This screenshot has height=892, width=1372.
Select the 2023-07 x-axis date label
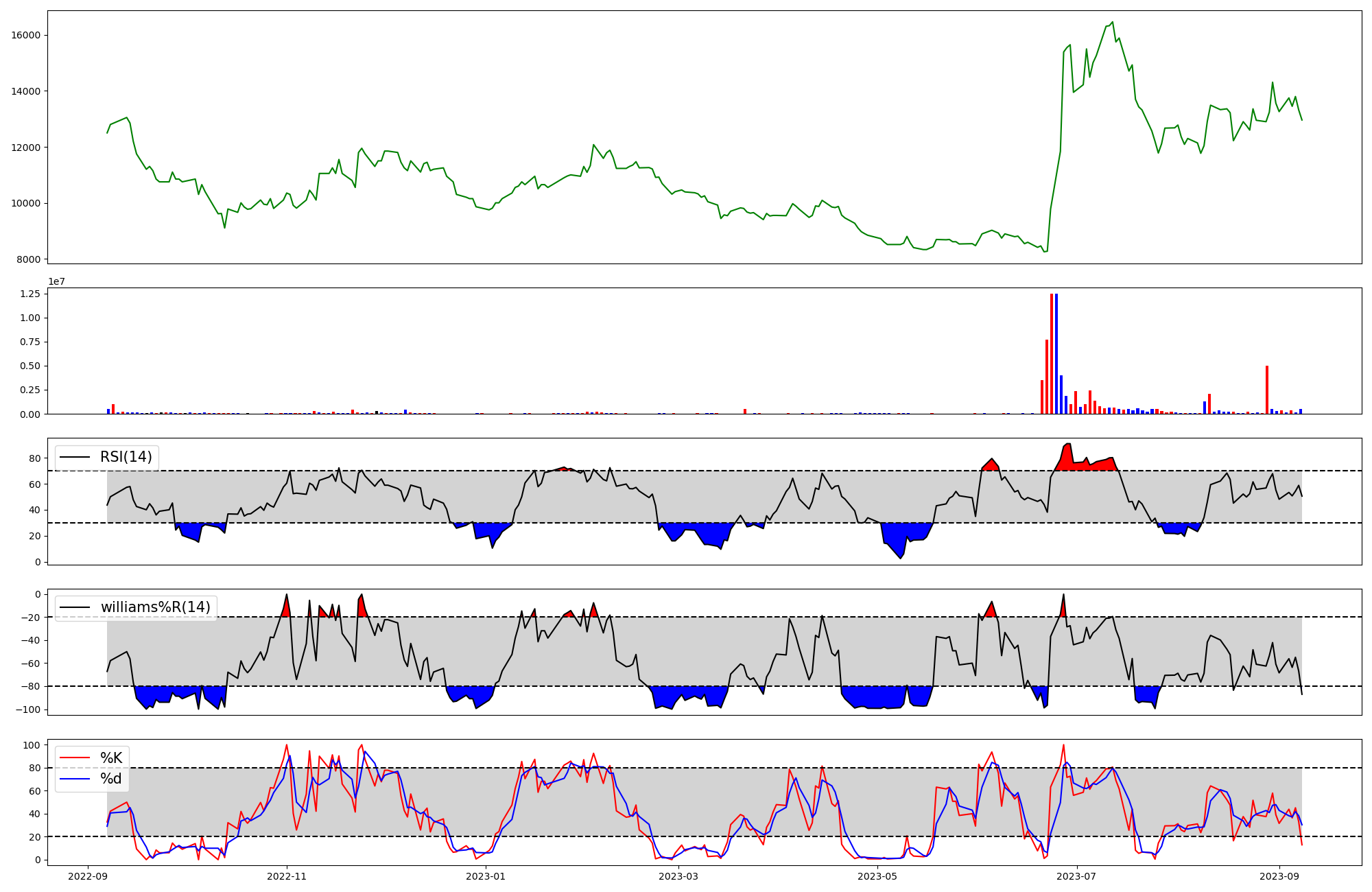(x=1076, y=876)
